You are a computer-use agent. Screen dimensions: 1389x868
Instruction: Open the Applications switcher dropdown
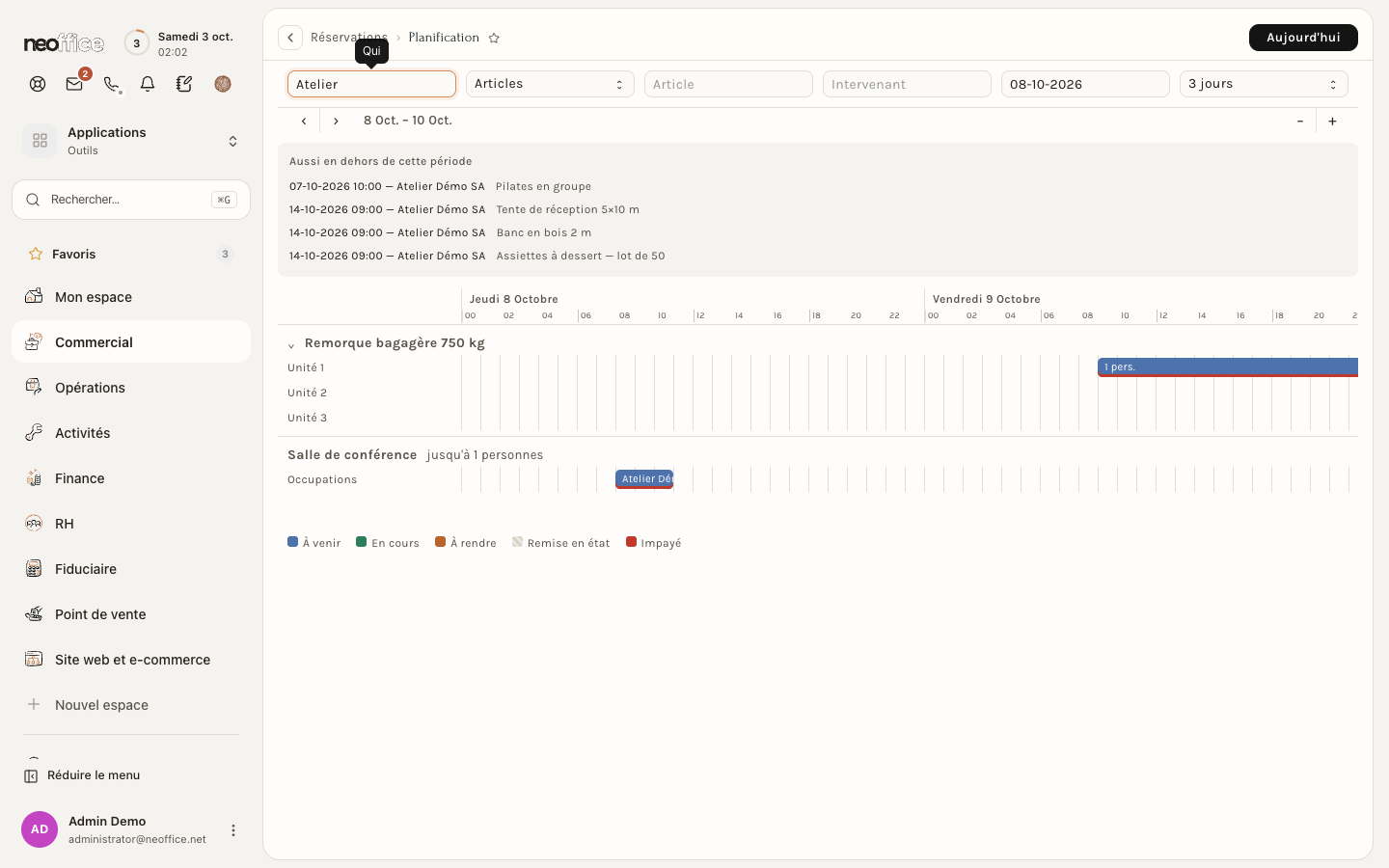[131, 141]
